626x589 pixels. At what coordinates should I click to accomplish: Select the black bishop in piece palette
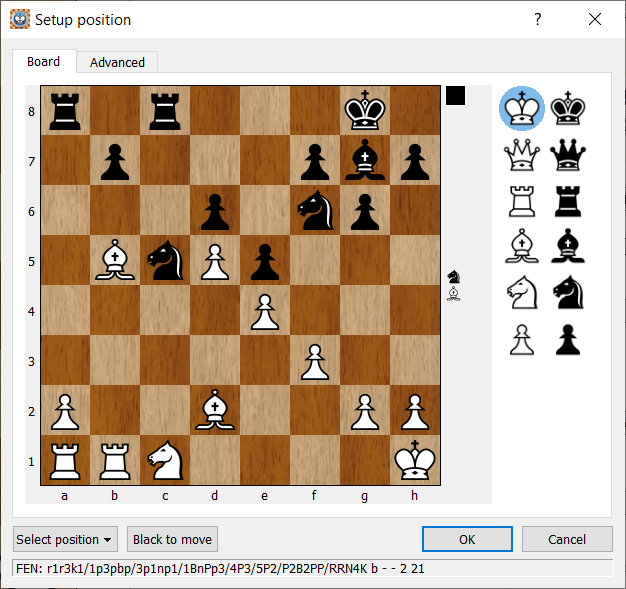click(568, 247)
